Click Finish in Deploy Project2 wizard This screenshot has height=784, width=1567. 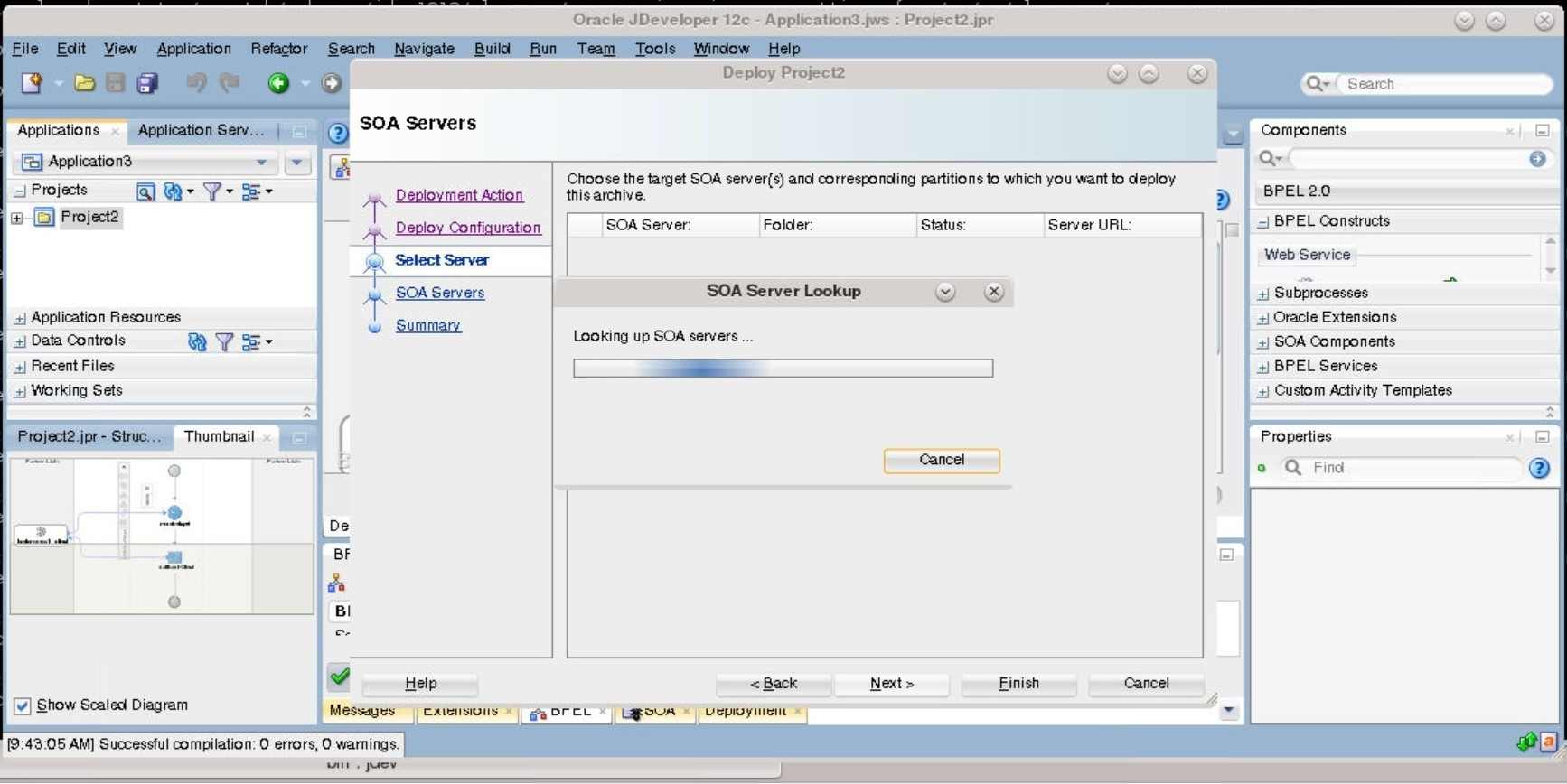pos(1018,684)
